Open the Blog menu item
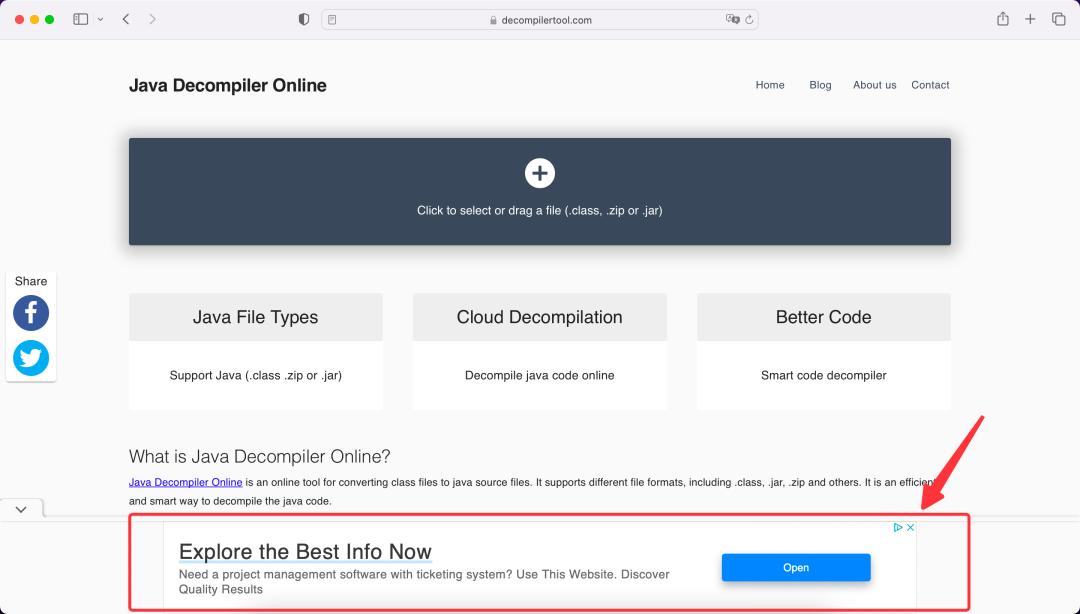The width and height of the screenshot is (1080, 614). [x=820, y=85]
